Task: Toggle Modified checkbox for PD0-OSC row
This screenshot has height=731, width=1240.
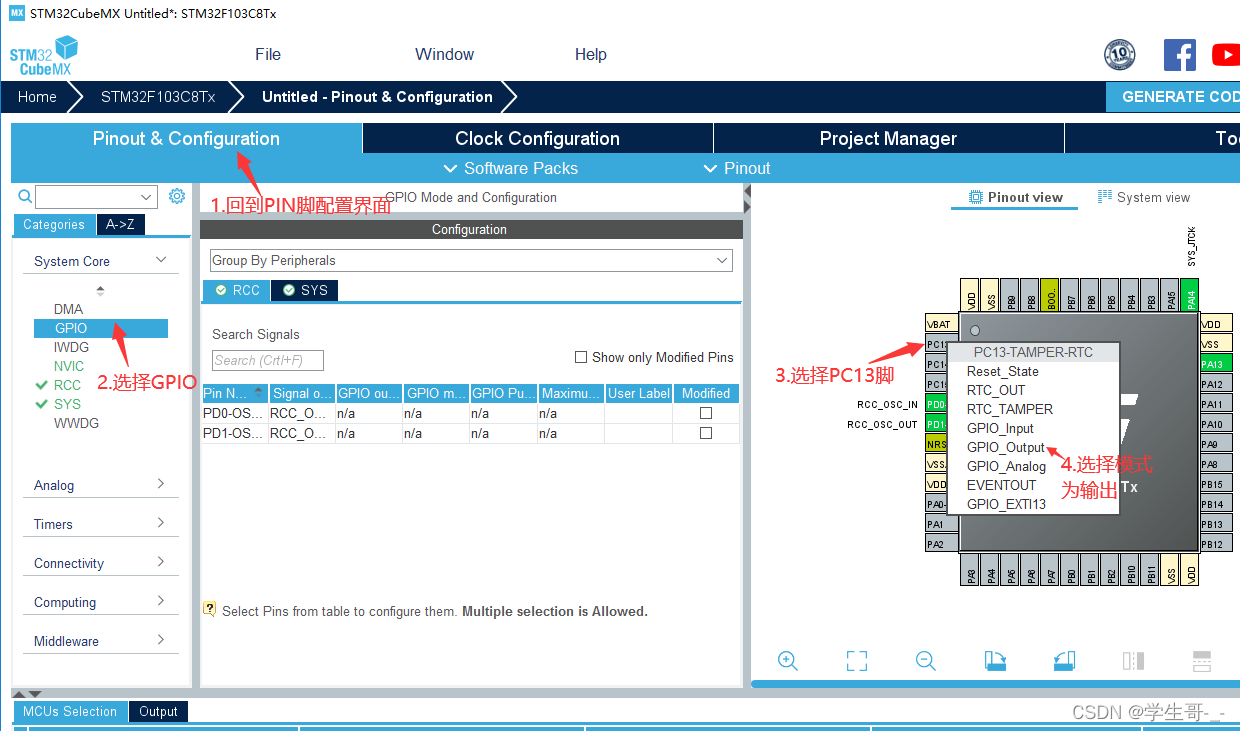Action: click(706, 413)
